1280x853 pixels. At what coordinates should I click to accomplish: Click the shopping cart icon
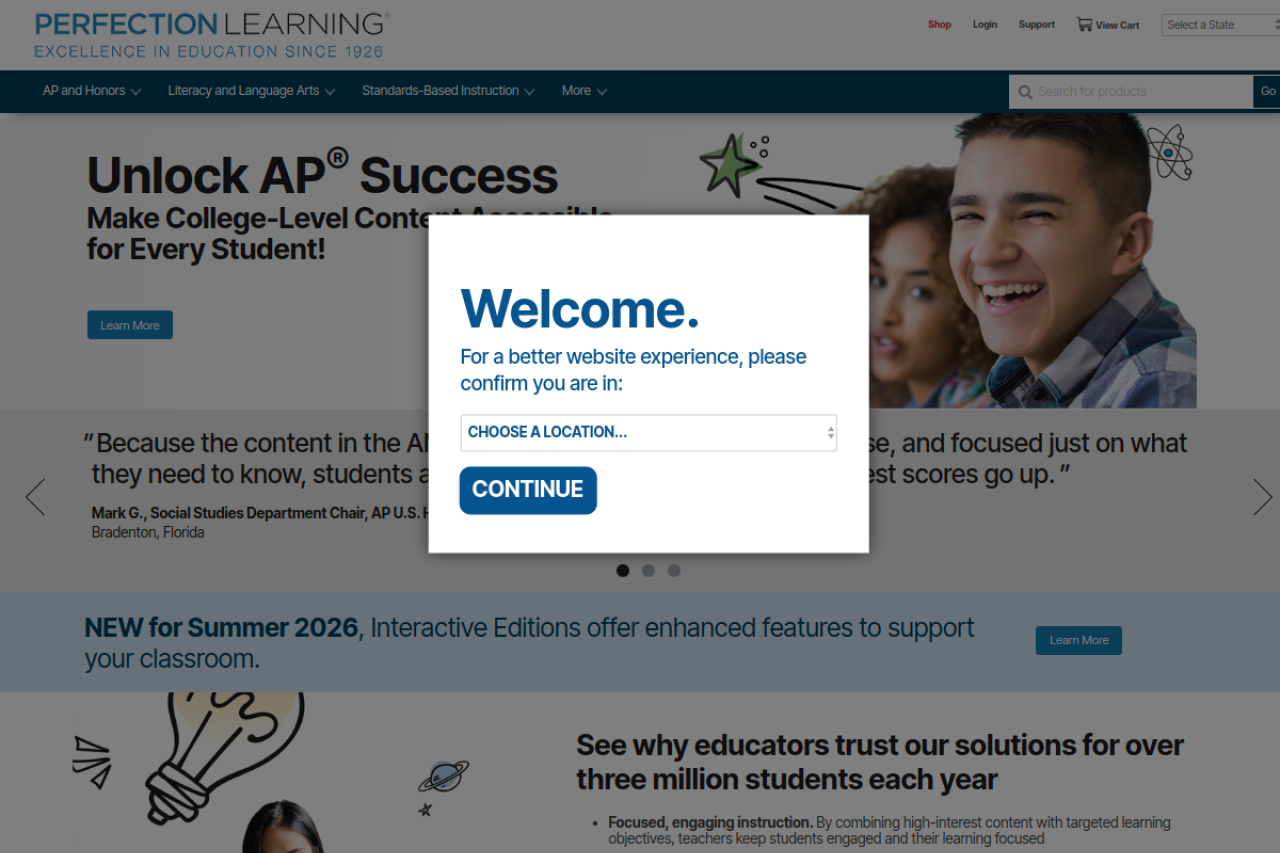click(1084, 24)
